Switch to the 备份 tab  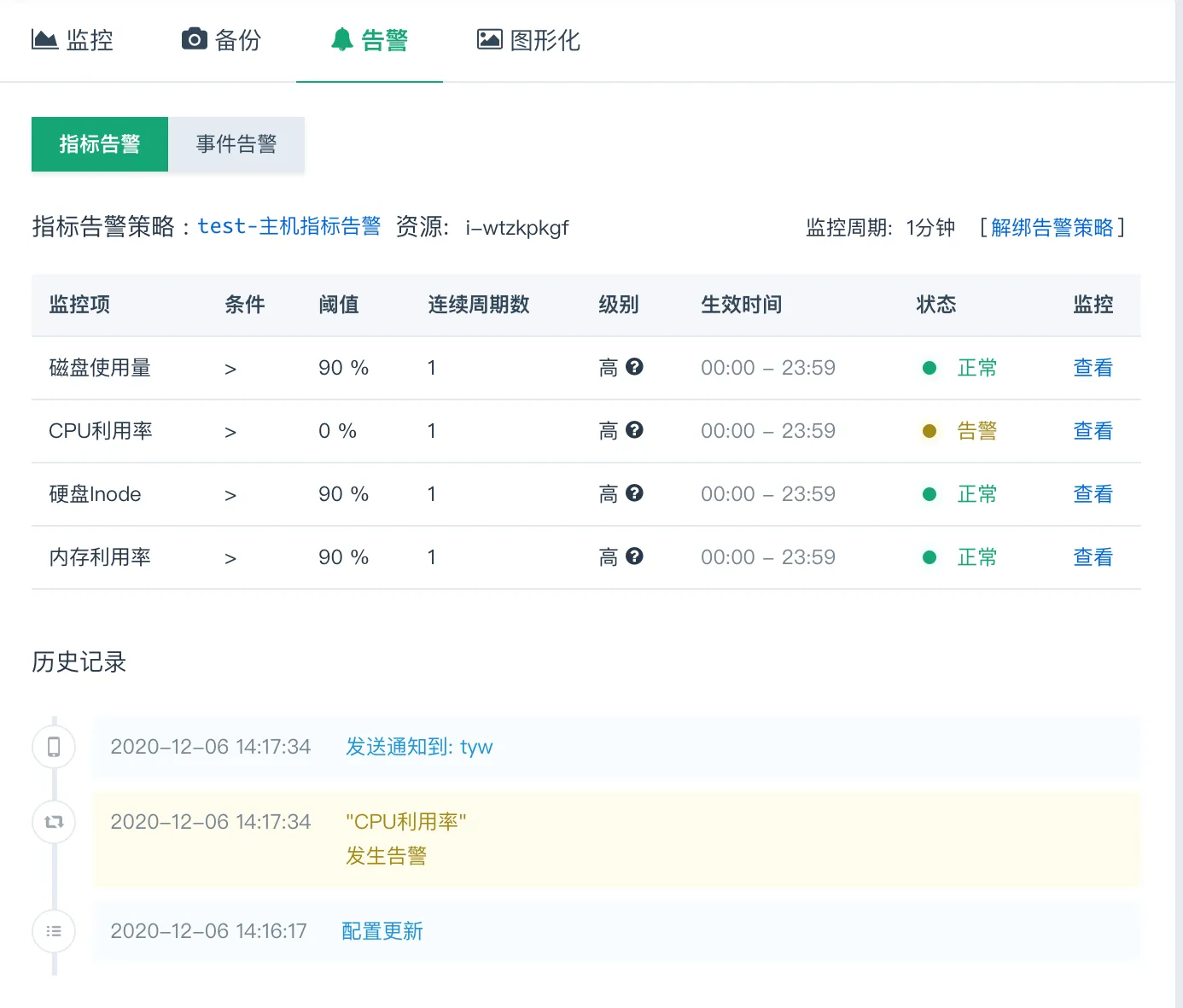click(x=221, y=40)
